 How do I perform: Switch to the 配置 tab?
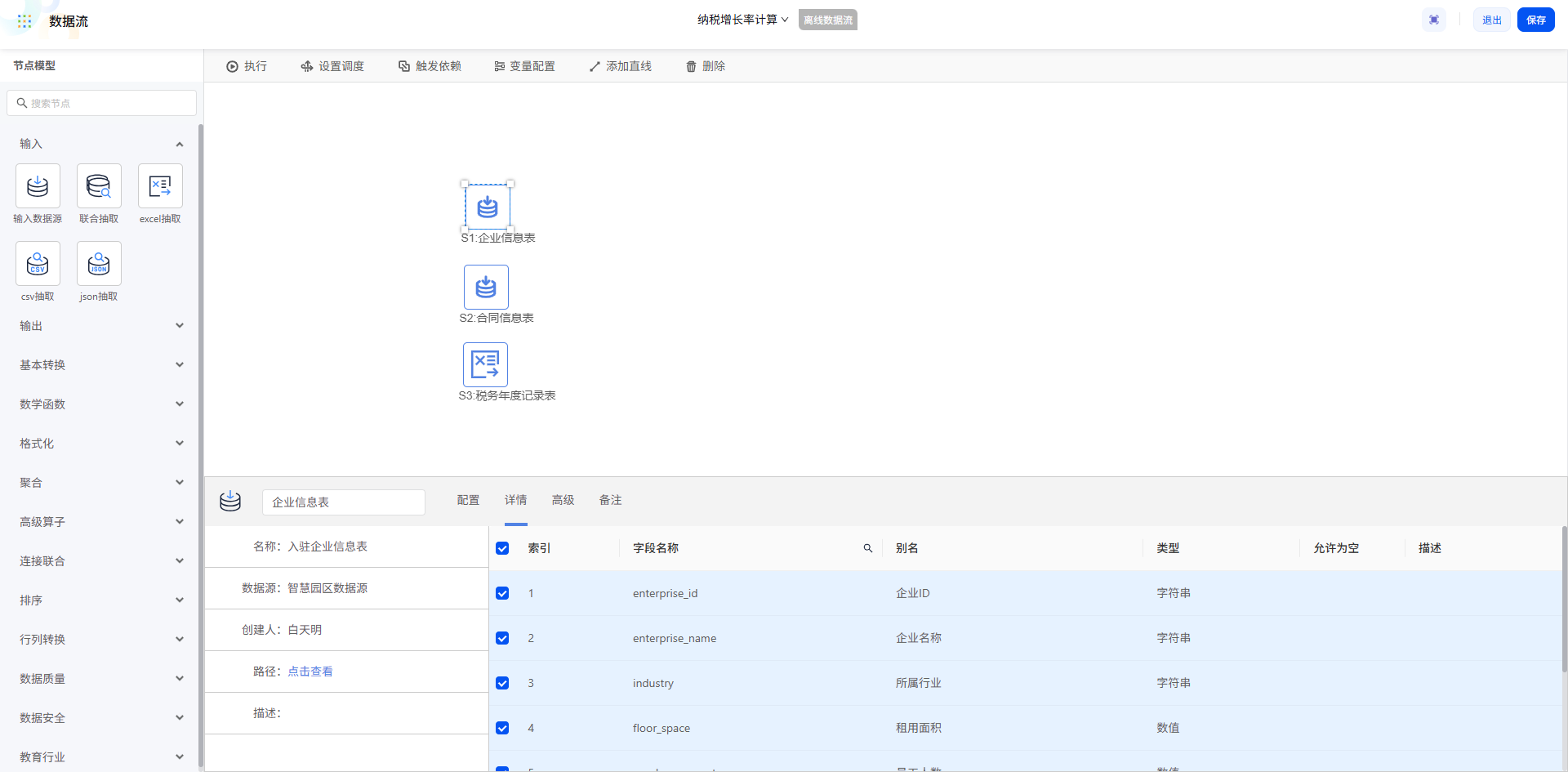pyautogui.click(x=468, y=500)
